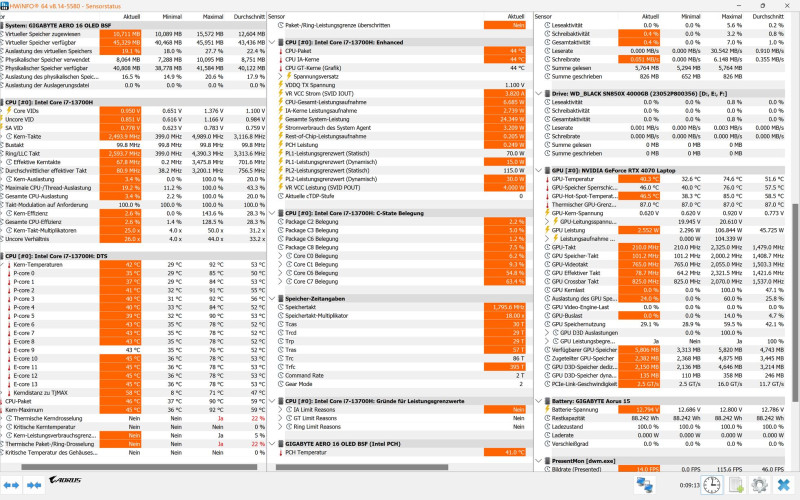Image resolution: width=800 pixels, height=500 pixels.
Task: Click the middle panel horizontal scrollbar
Action: [x=362, y=467]
